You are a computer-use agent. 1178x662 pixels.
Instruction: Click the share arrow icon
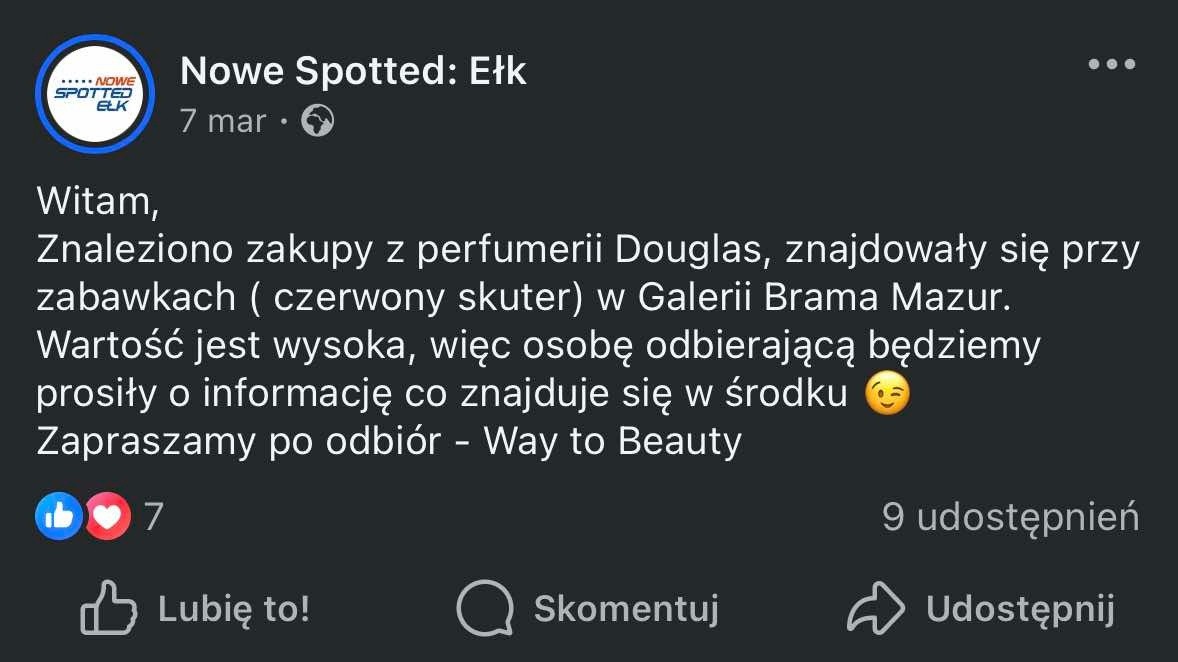click(x=875, y=608)
